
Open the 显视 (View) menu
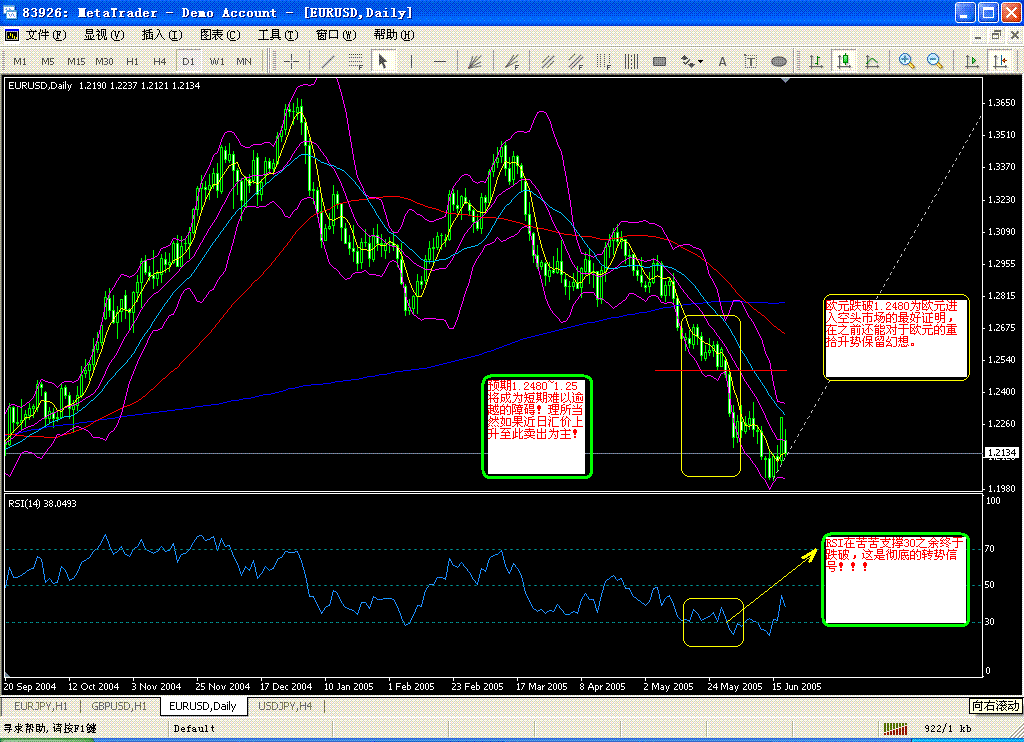(104, 35)
